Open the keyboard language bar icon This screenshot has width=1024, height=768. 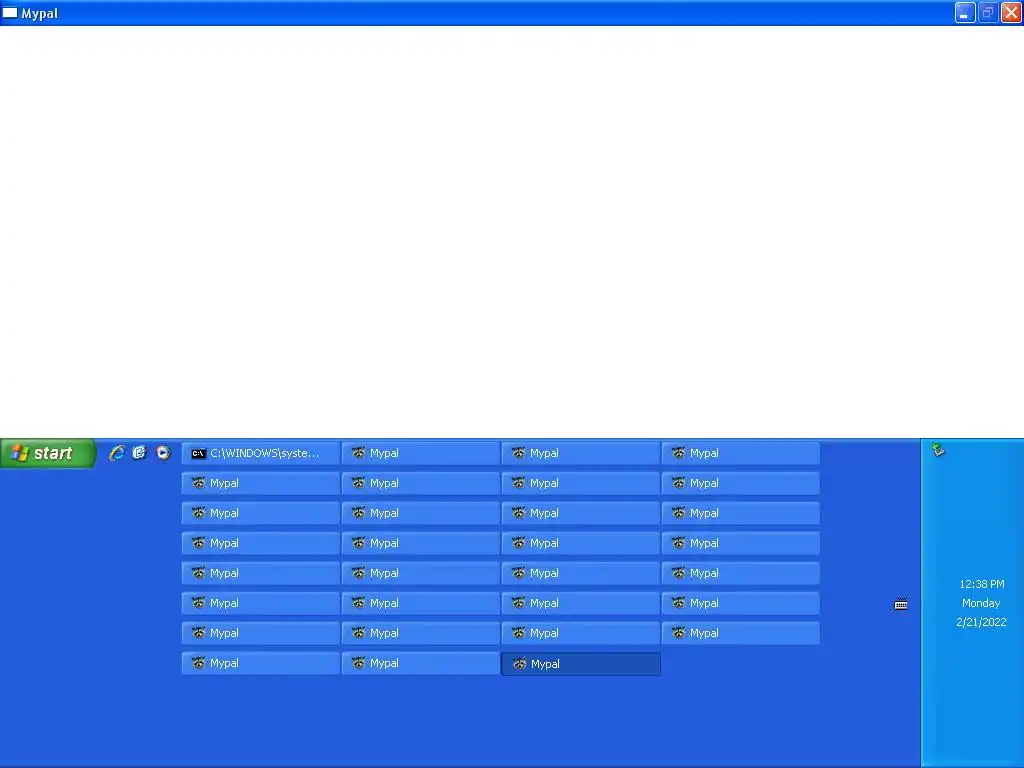[x=901, y=604]
